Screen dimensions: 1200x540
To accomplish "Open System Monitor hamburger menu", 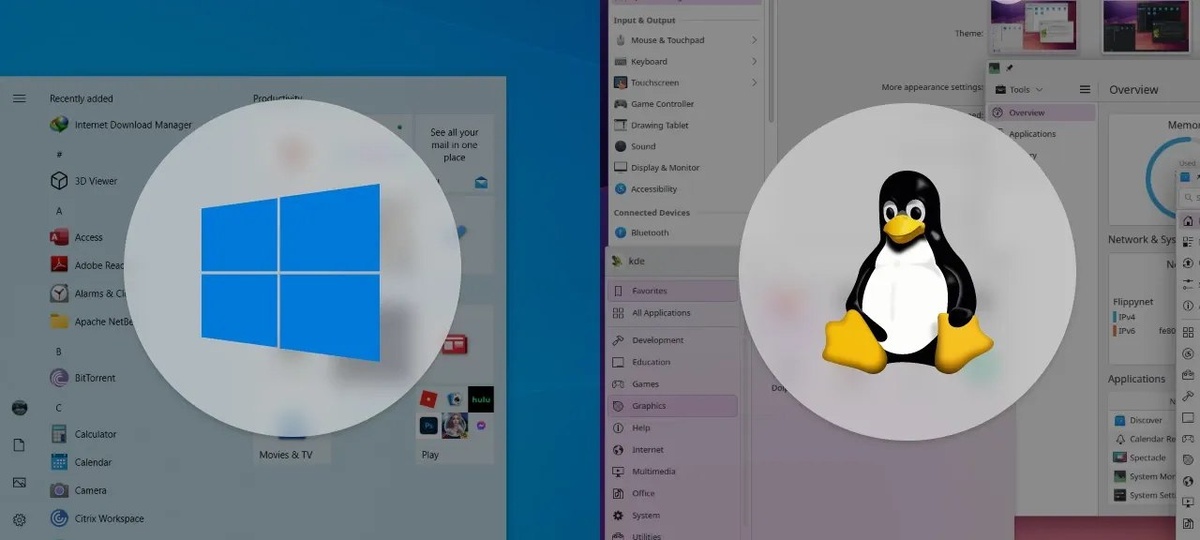I will click(x=1085, y=90).
